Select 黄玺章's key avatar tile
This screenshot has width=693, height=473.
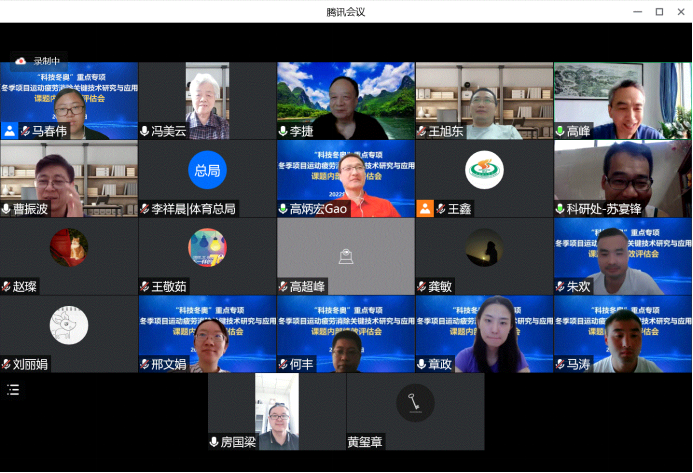tap(415, 403)
